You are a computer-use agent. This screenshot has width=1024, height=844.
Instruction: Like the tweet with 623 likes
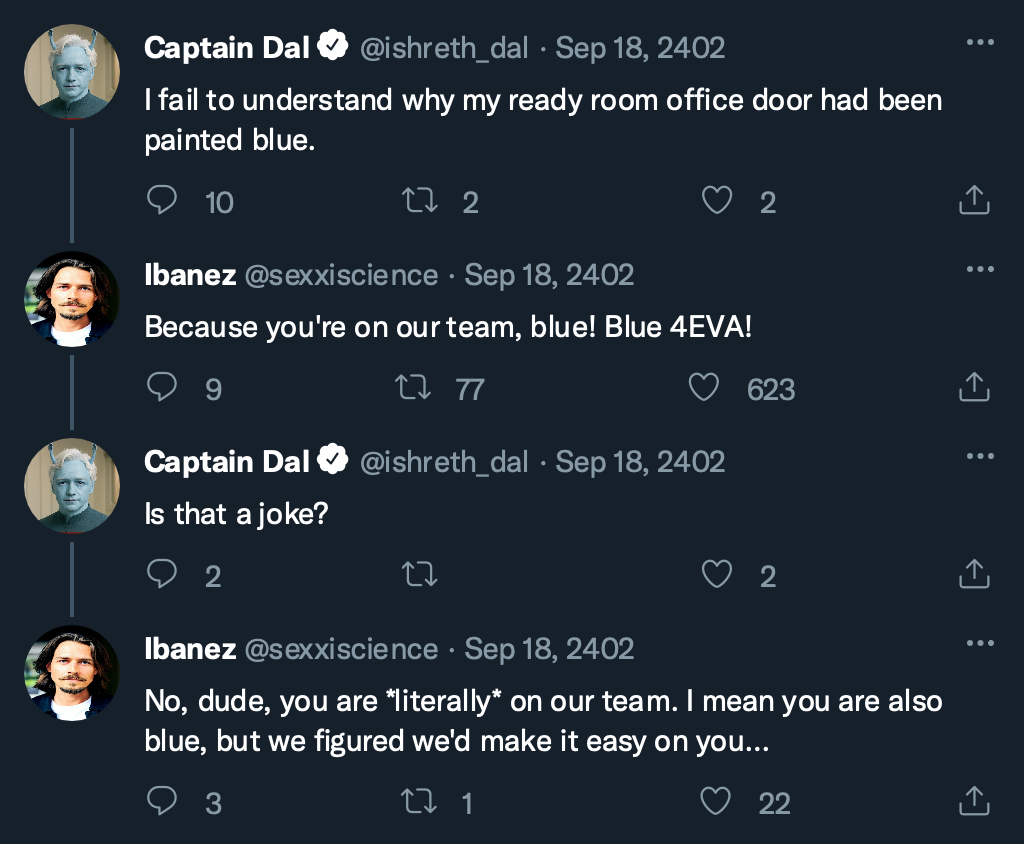[704, 387]
